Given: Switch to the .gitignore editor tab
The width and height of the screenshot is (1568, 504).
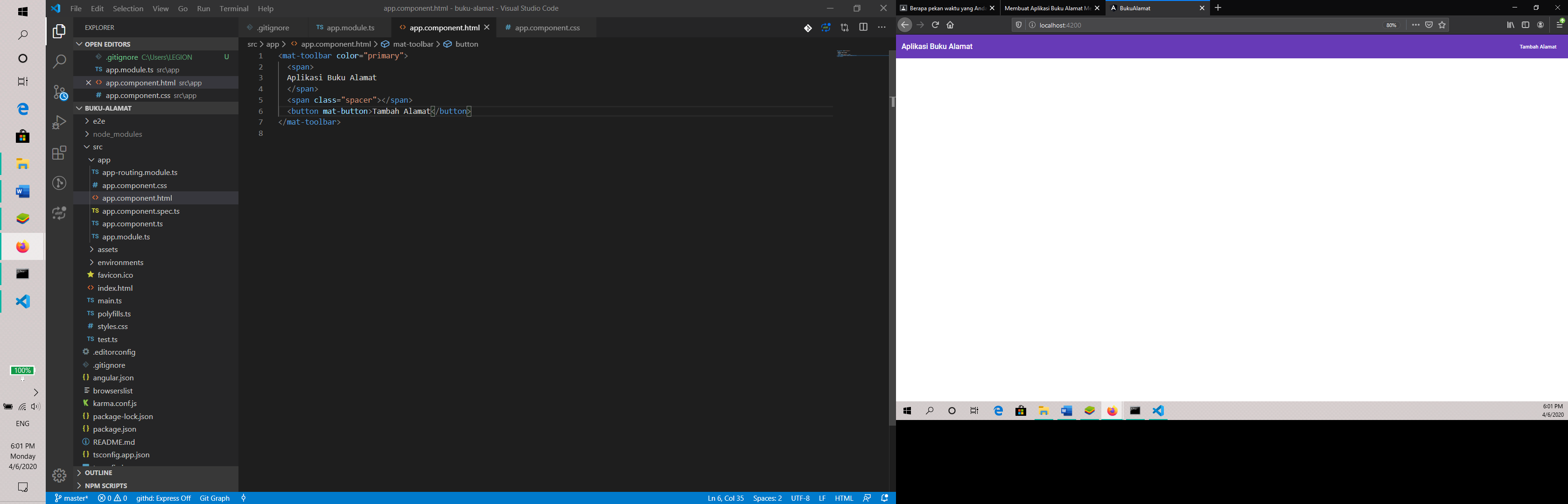Looking at the screenshot, I should (273, 28).
